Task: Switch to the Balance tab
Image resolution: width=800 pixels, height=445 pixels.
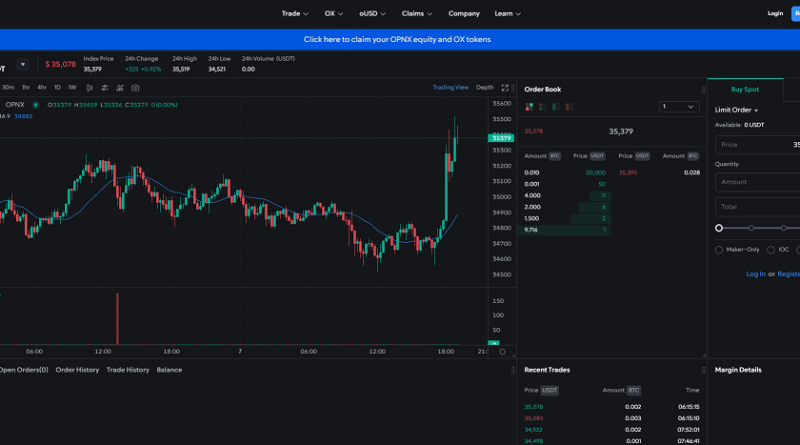Action: (x=169, y=370)
